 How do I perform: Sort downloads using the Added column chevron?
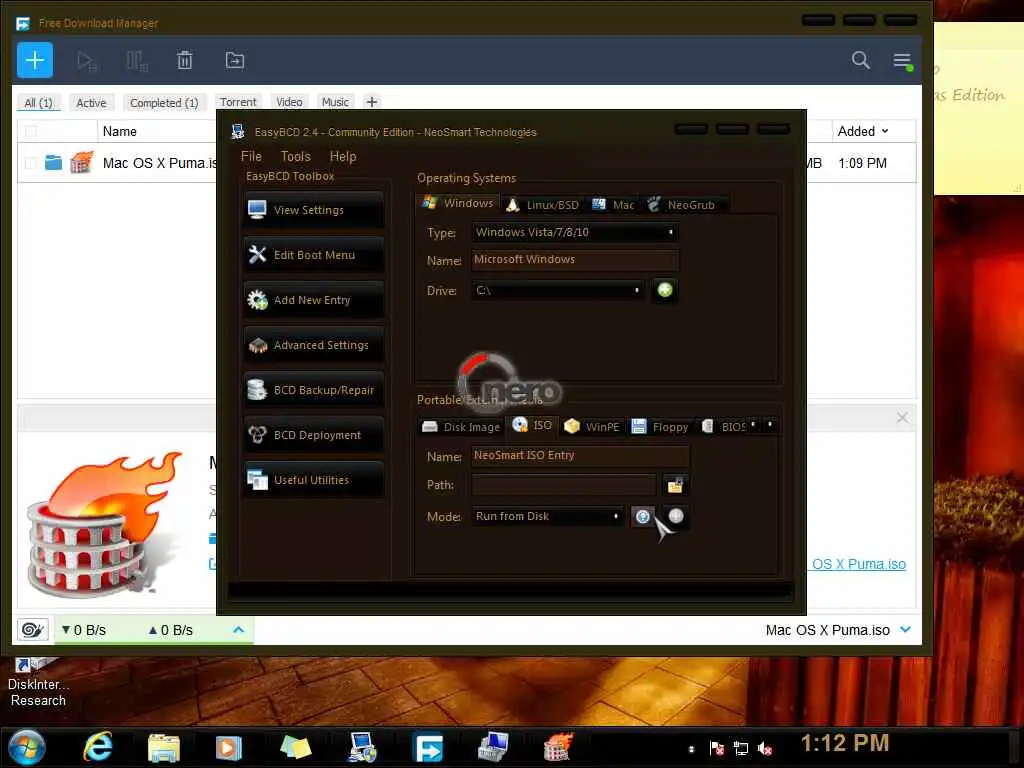tap(885, 131)
